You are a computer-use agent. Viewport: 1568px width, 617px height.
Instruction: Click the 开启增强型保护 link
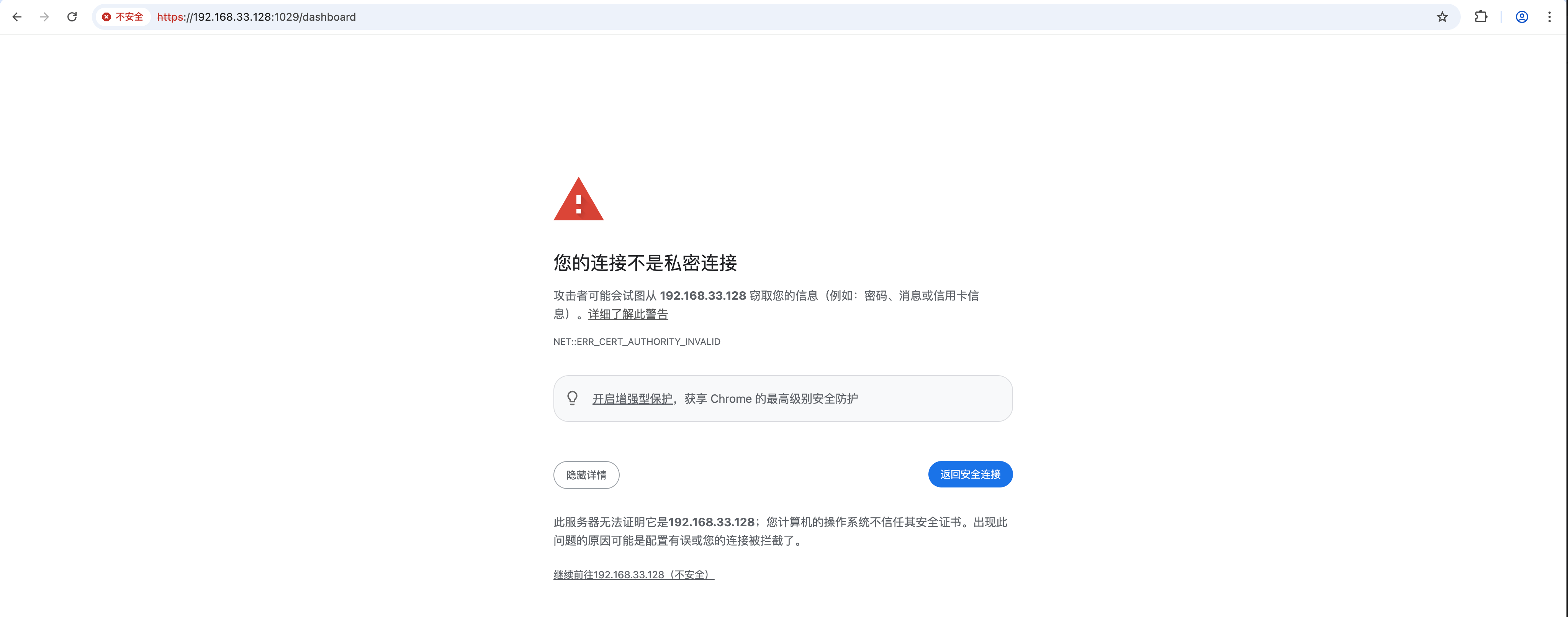632,399
